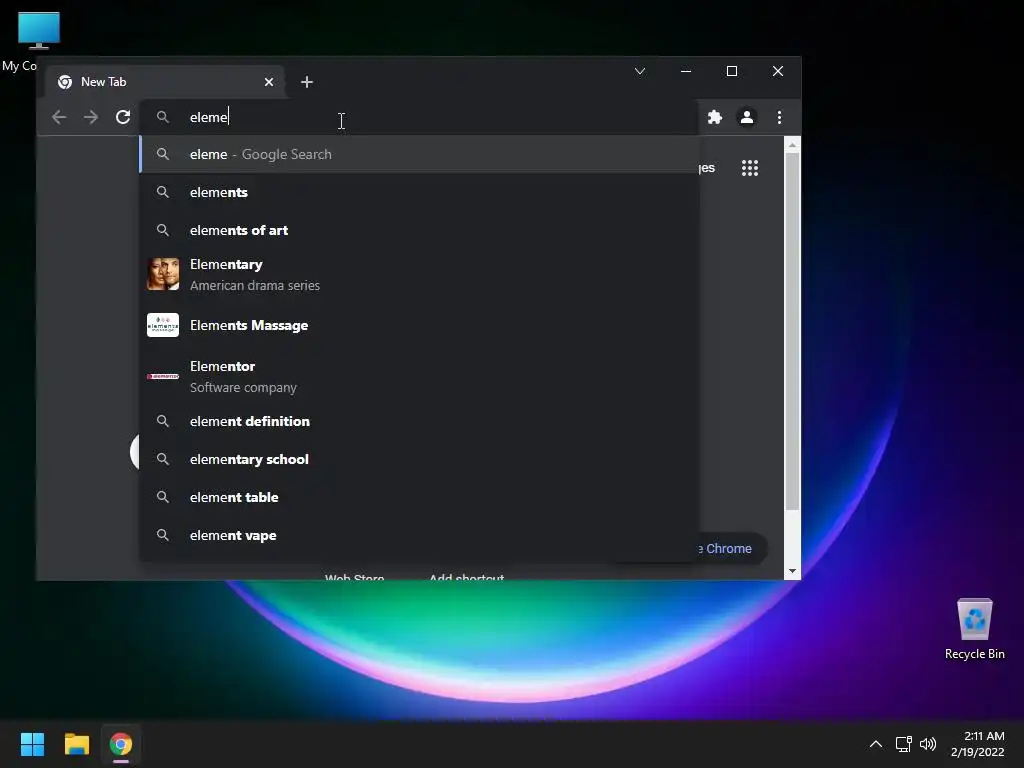Choose 'element definition' suggestion
The width and height of the screenshot is (1024, 768).
419,421
